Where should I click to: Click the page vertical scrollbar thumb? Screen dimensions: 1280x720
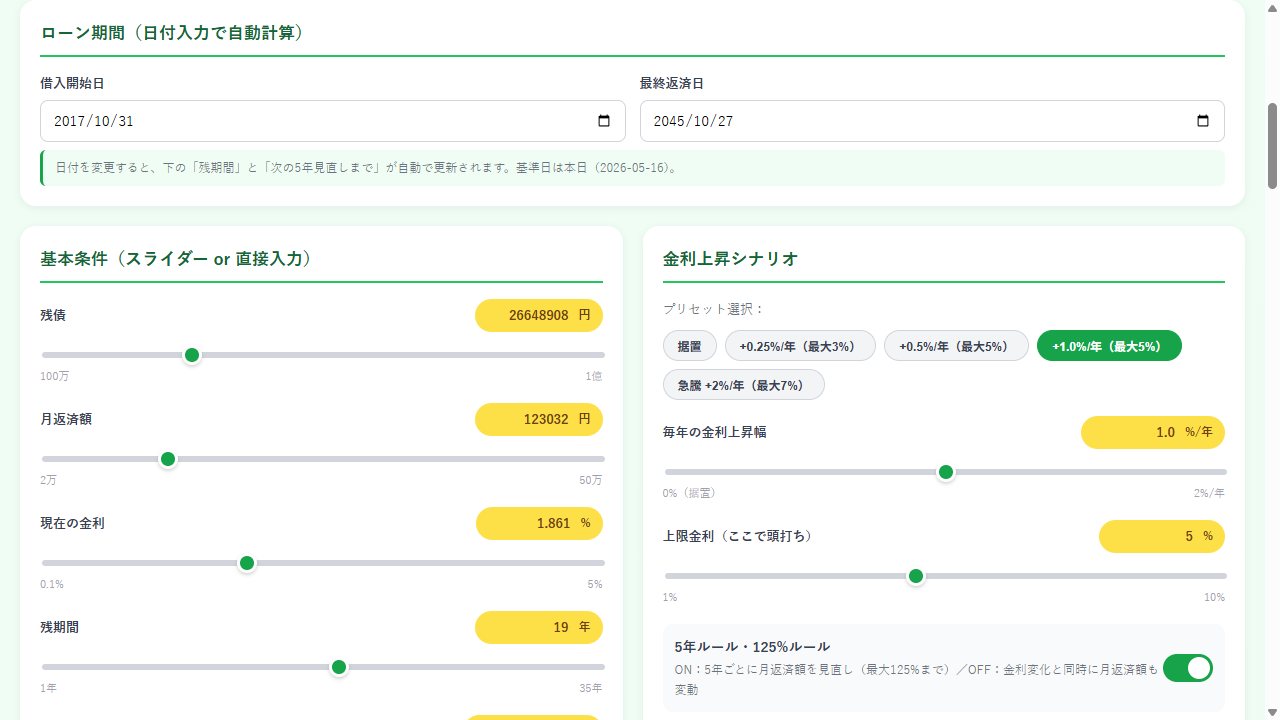click(x=1272, y=145)
